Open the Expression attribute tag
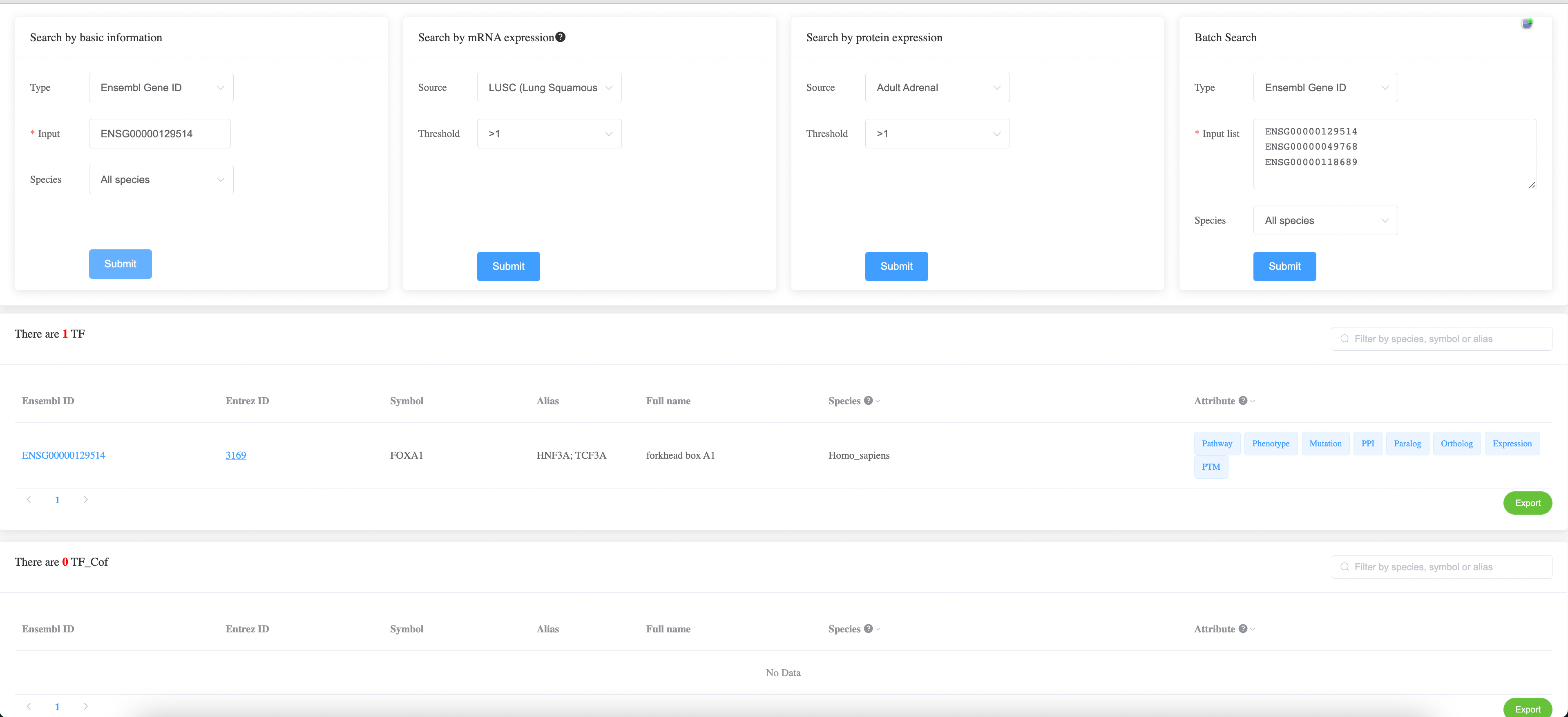The width and height of the screenshot is (1568, 717). 1511,444
